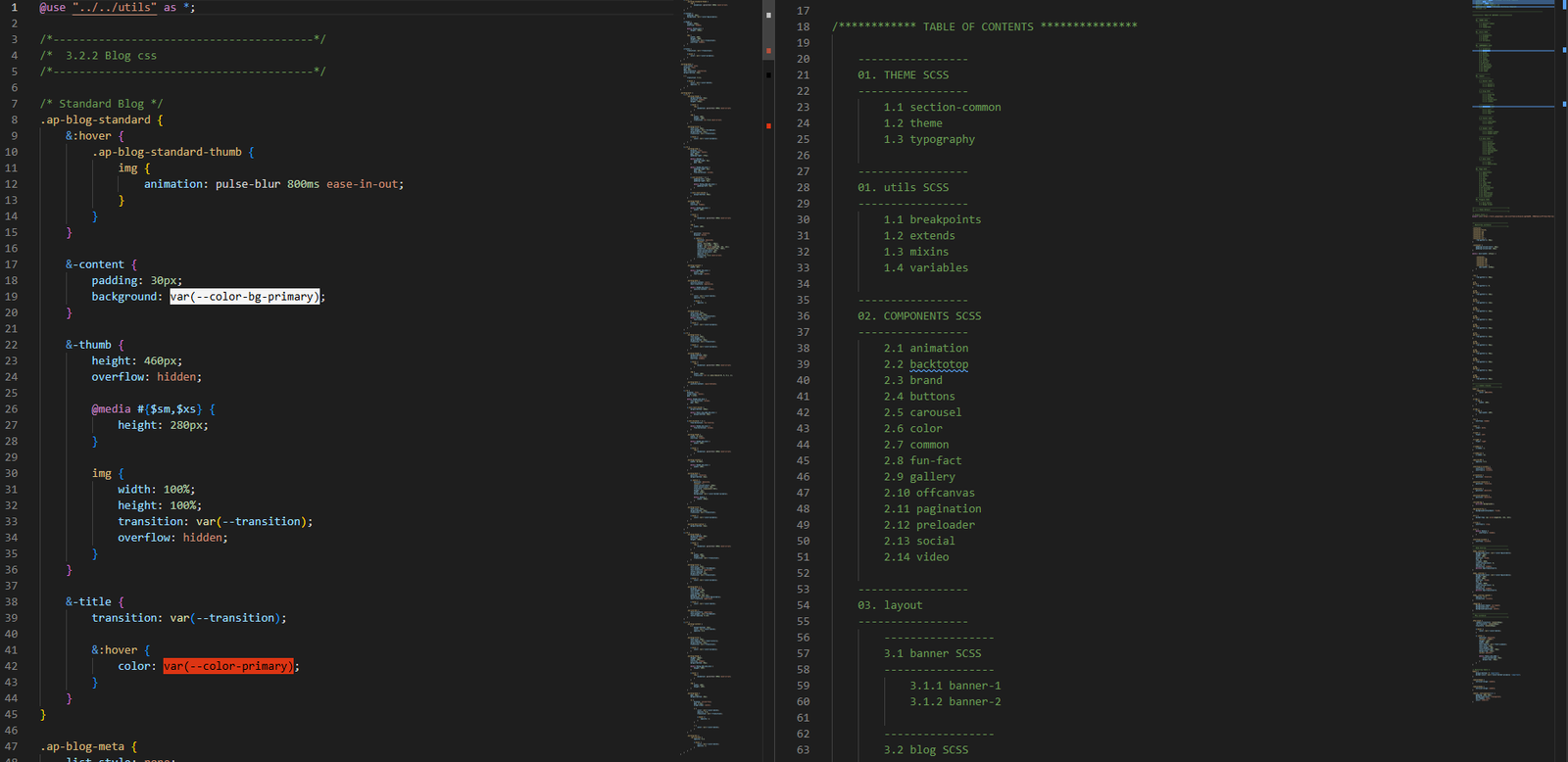Screen dimensions: 1568x762
Task: Click the "2.8 fun-fact" entry
Action: [923, 460]
